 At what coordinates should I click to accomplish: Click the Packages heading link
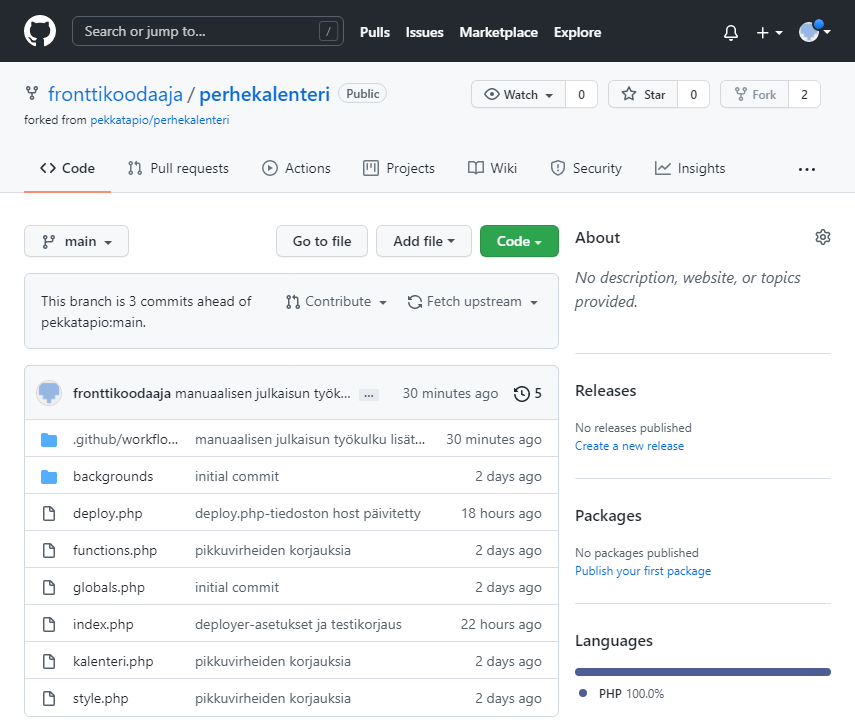point(608,515)
